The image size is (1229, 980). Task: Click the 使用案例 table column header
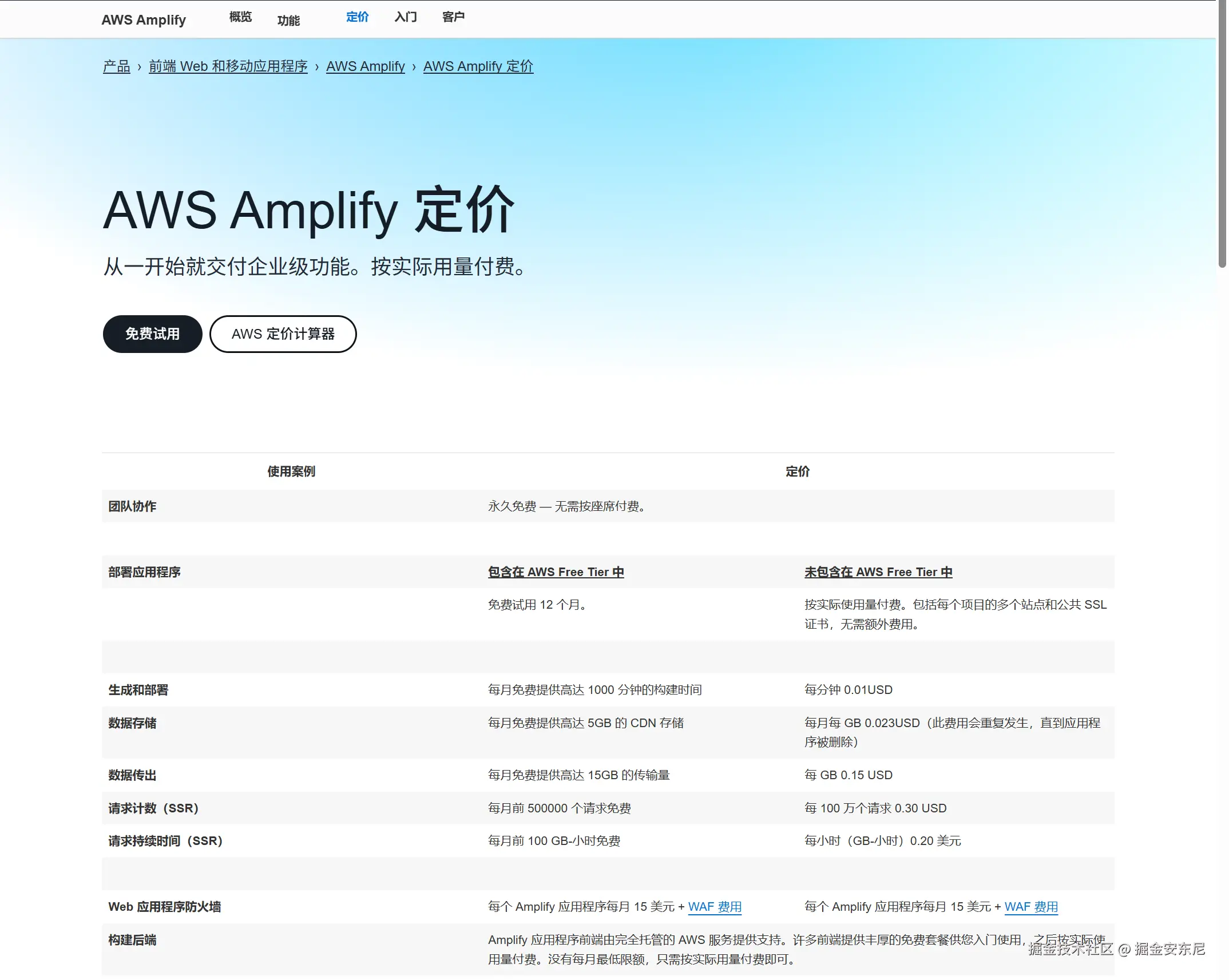point(291,471)
